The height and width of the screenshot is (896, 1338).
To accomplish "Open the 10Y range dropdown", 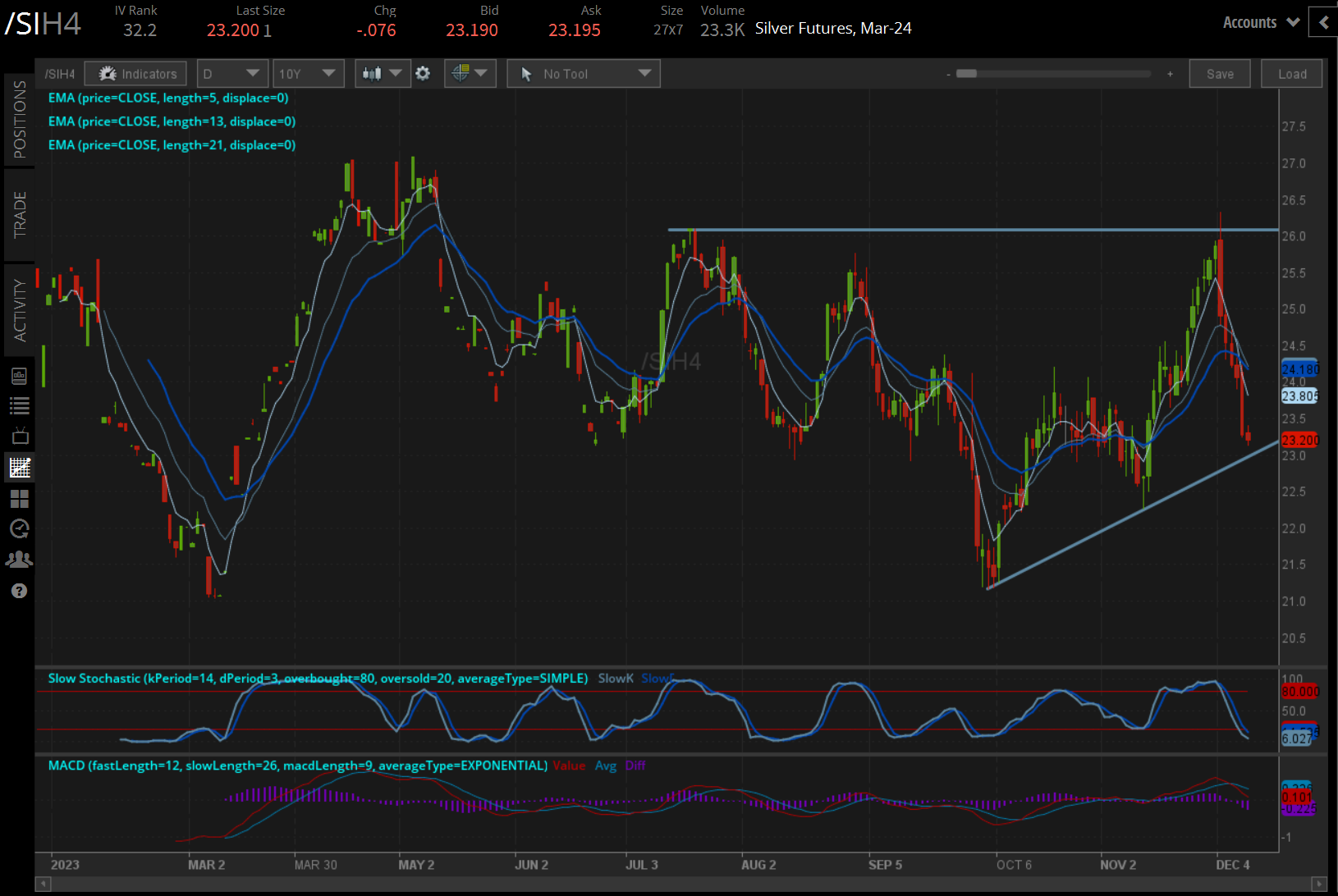I will click(x=308, y=74).
